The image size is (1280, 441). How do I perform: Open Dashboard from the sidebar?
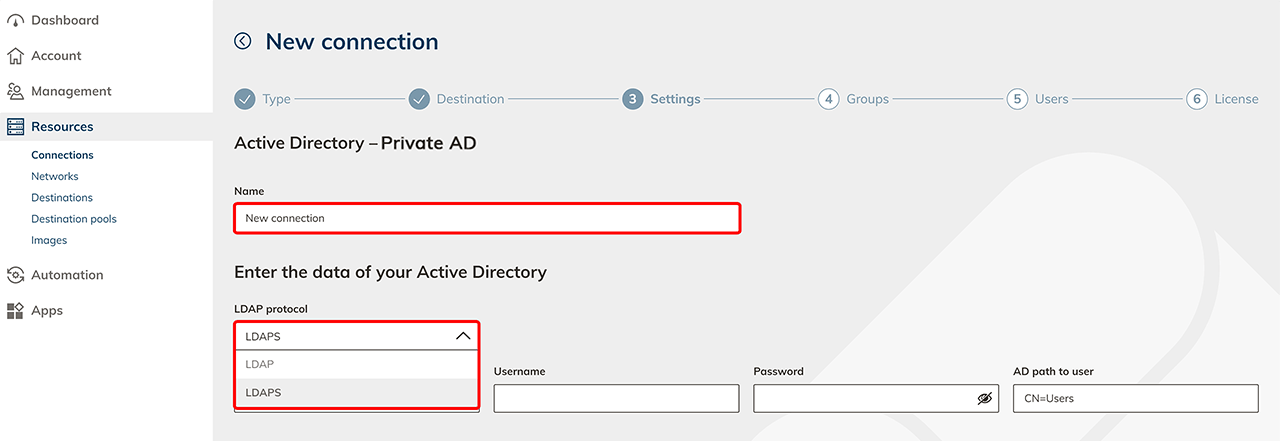tap(64, 20)
